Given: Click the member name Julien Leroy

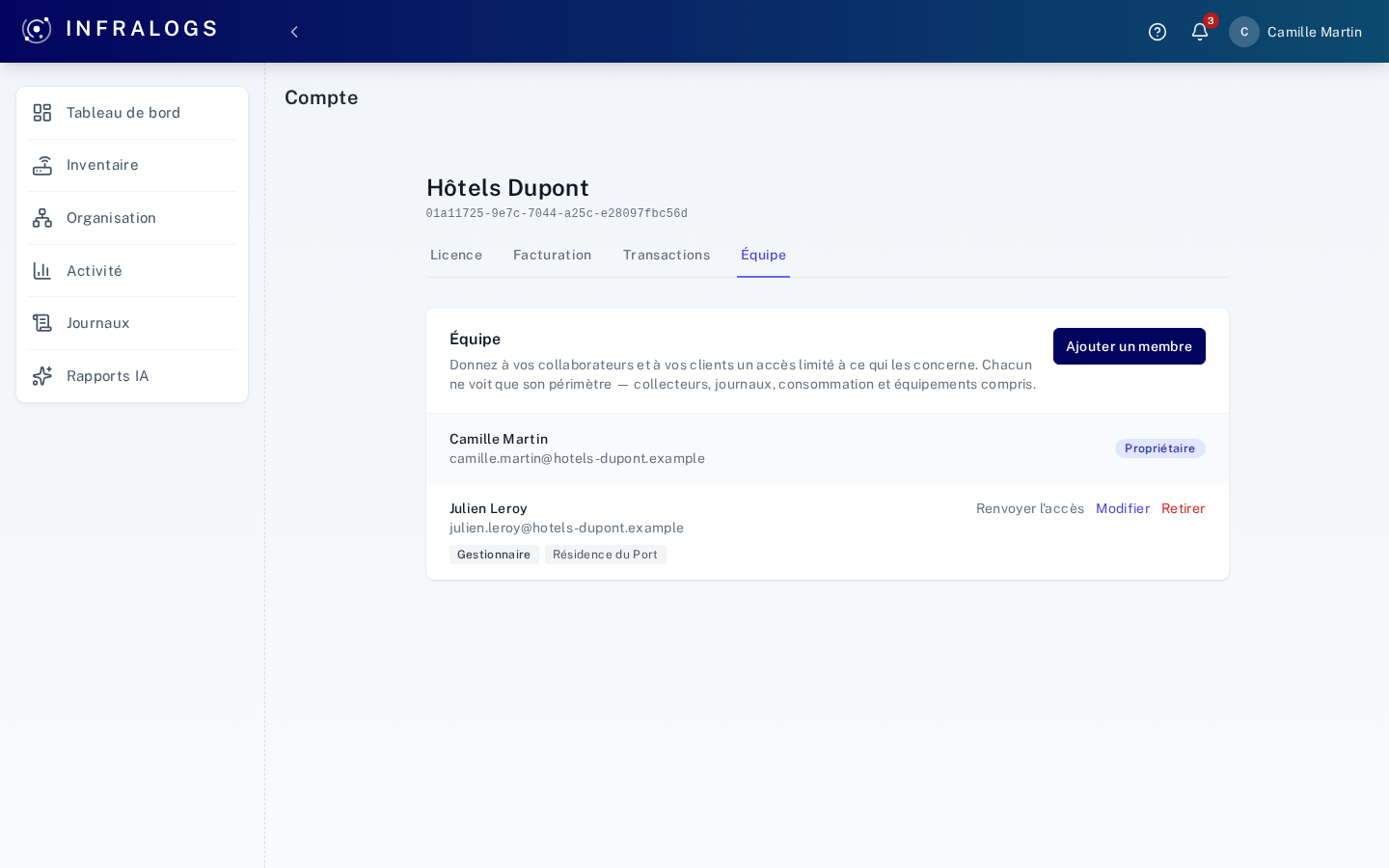Looking at the screenshot, I should coord(488,508).
